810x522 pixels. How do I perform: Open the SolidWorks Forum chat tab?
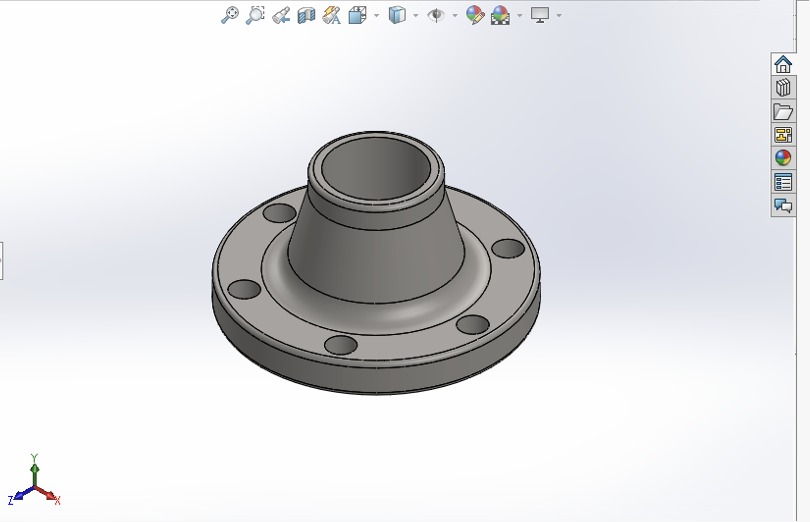pos(783,206)
